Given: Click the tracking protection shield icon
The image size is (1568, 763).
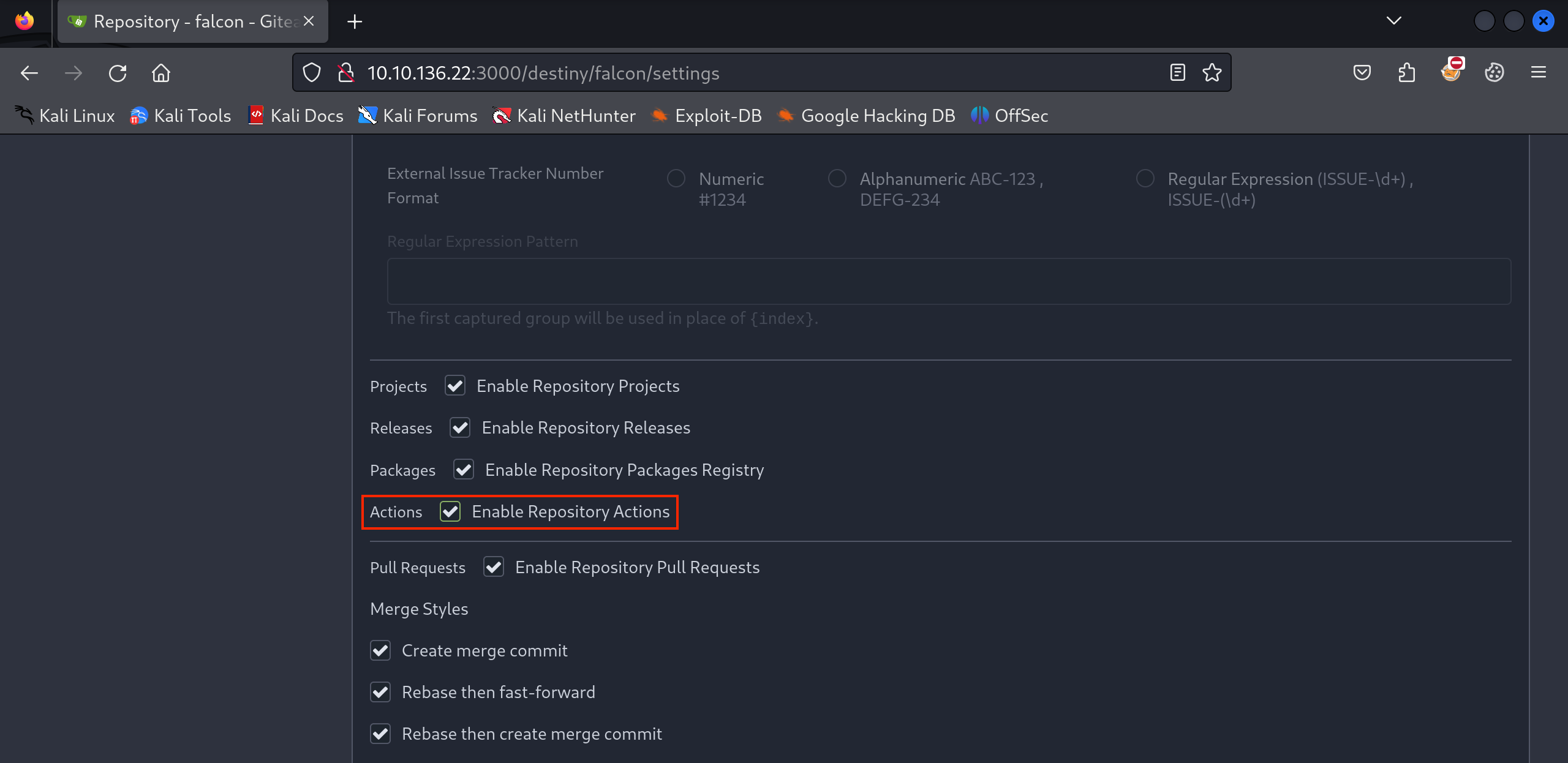Looking at the screenshot, I should [x=312, y=73].
